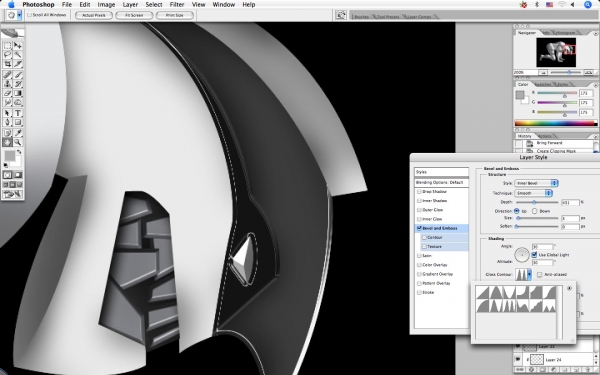Click Jump to ImageReady button

(x=13, y=195)
